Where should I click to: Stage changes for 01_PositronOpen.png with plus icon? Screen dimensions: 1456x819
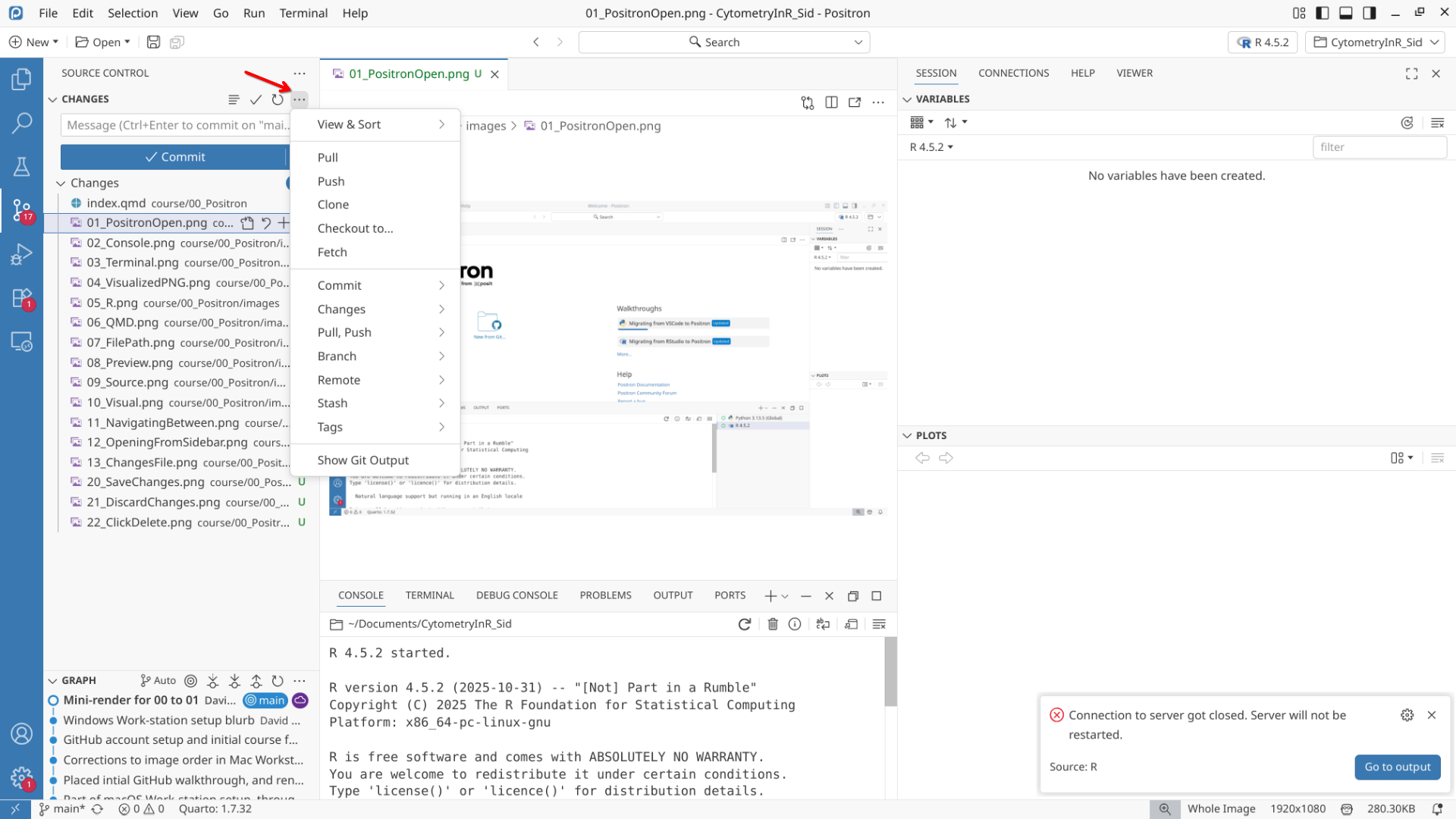(x=283, y=223)
